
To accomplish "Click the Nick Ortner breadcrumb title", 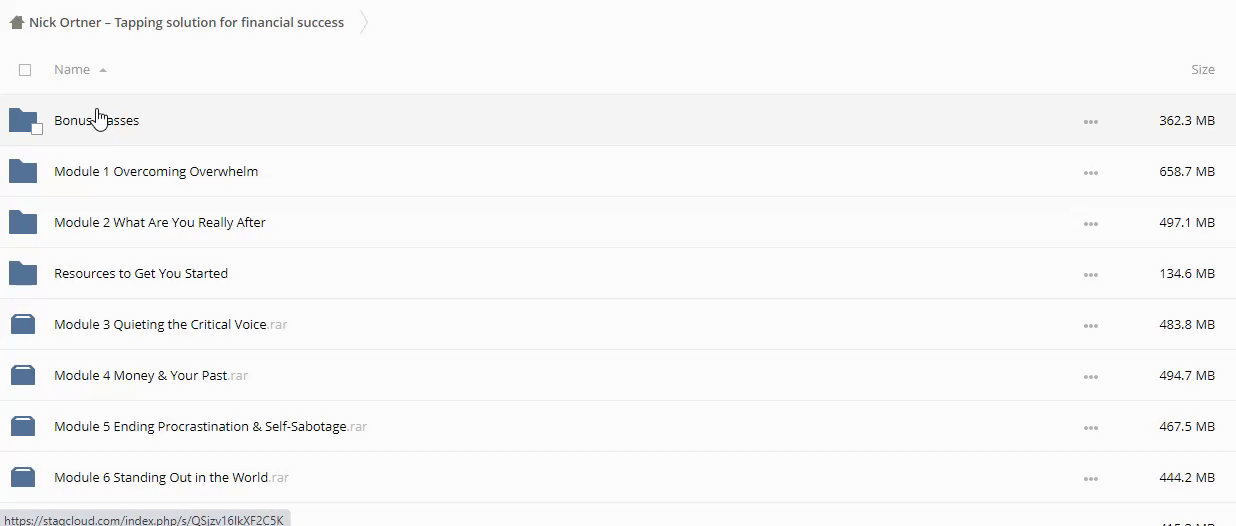I will 186,22.
